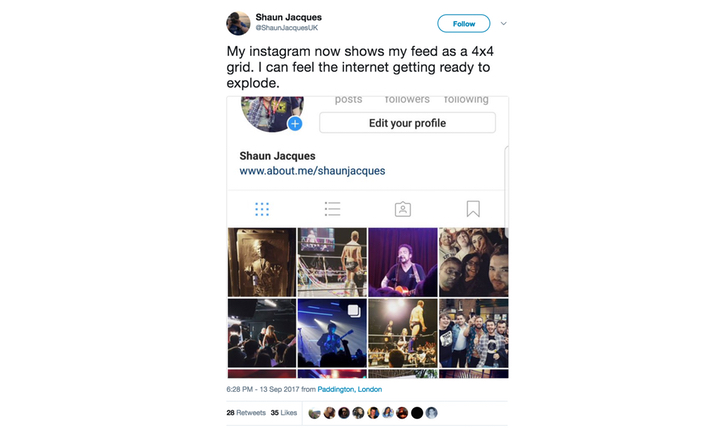
Task: Switch to the list view icon
Action: (332, 209)
